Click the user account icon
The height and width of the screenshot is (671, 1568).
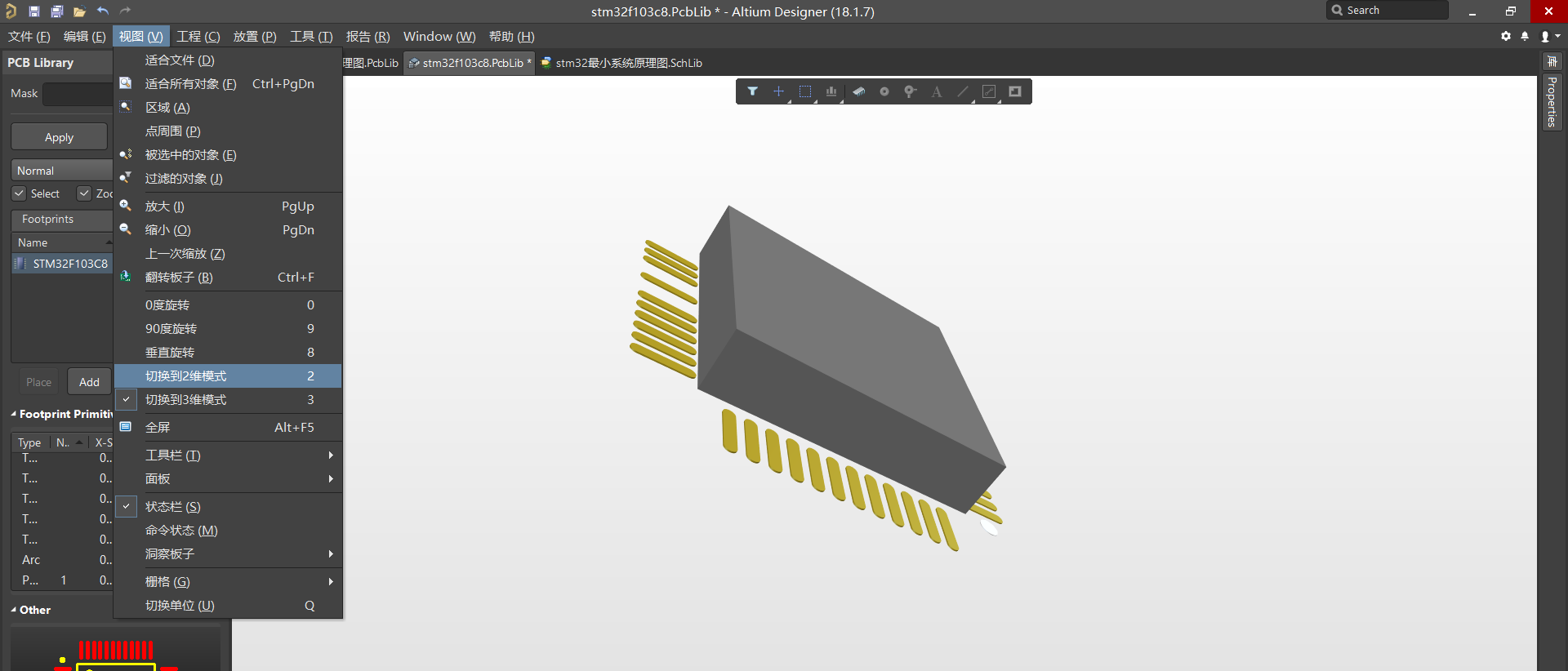1545,37
